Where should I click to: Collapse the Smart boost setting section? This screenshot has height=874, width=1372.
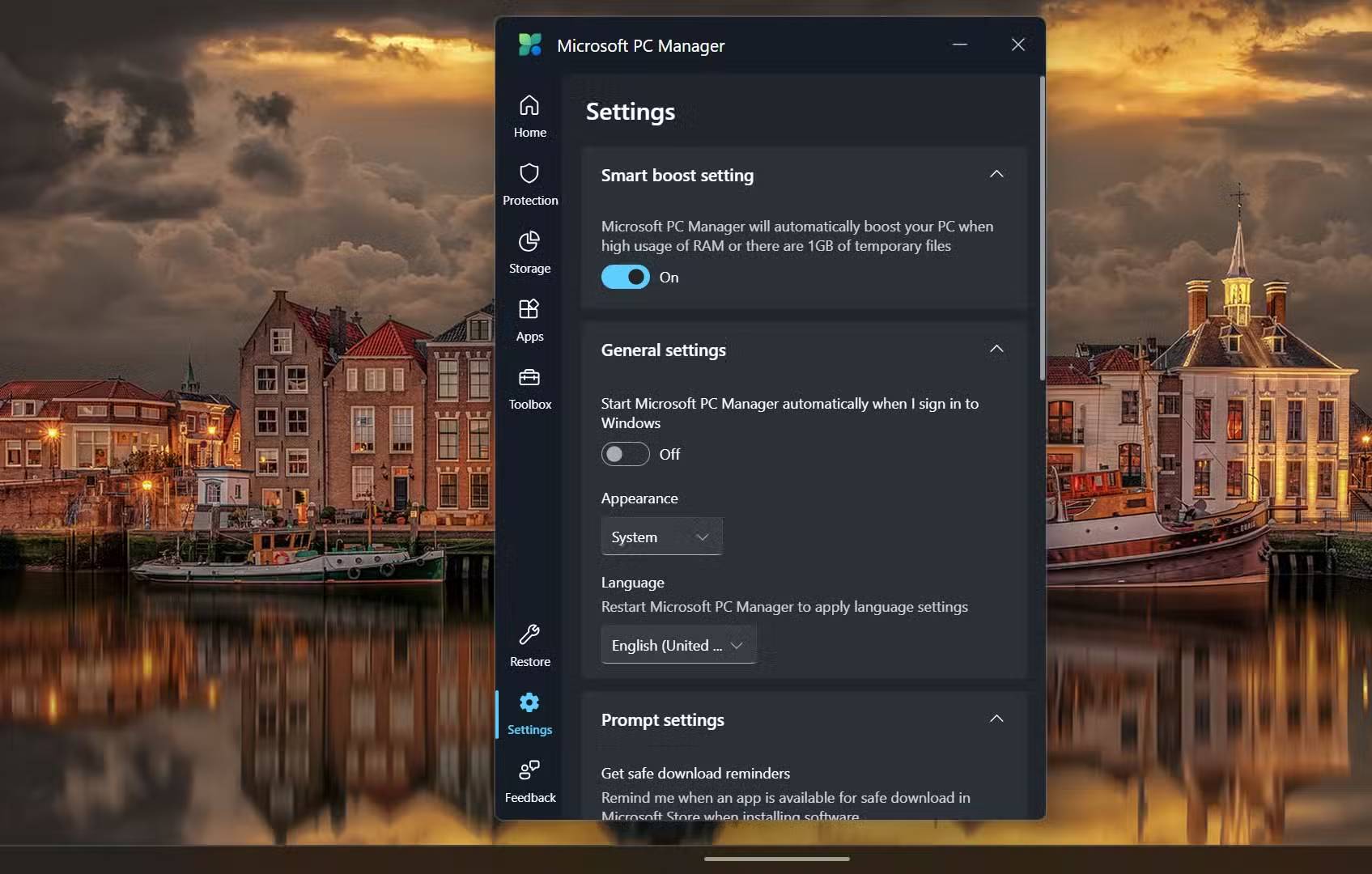(x=996, y=175)
